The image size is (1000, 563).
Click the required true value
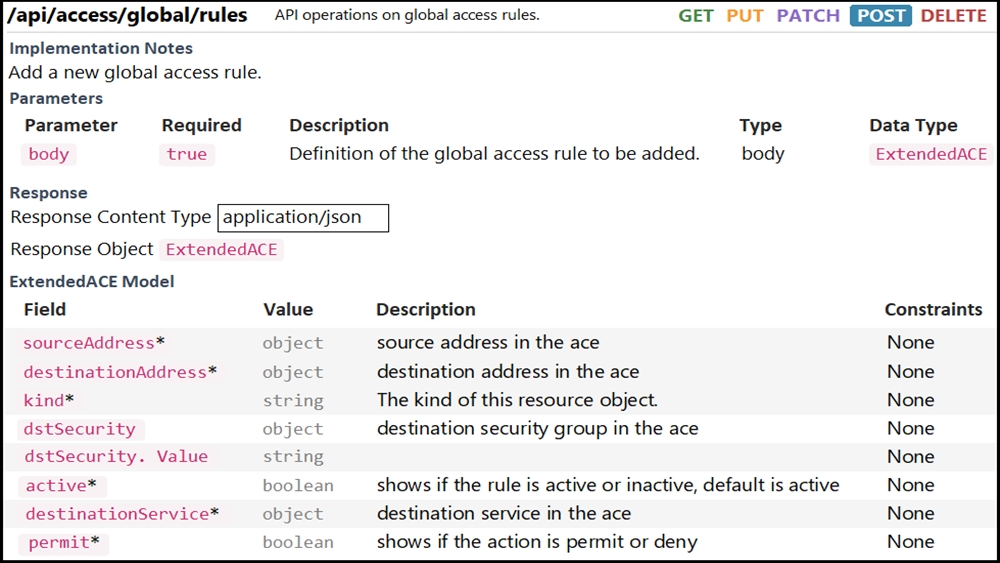[x=187, y=154]
